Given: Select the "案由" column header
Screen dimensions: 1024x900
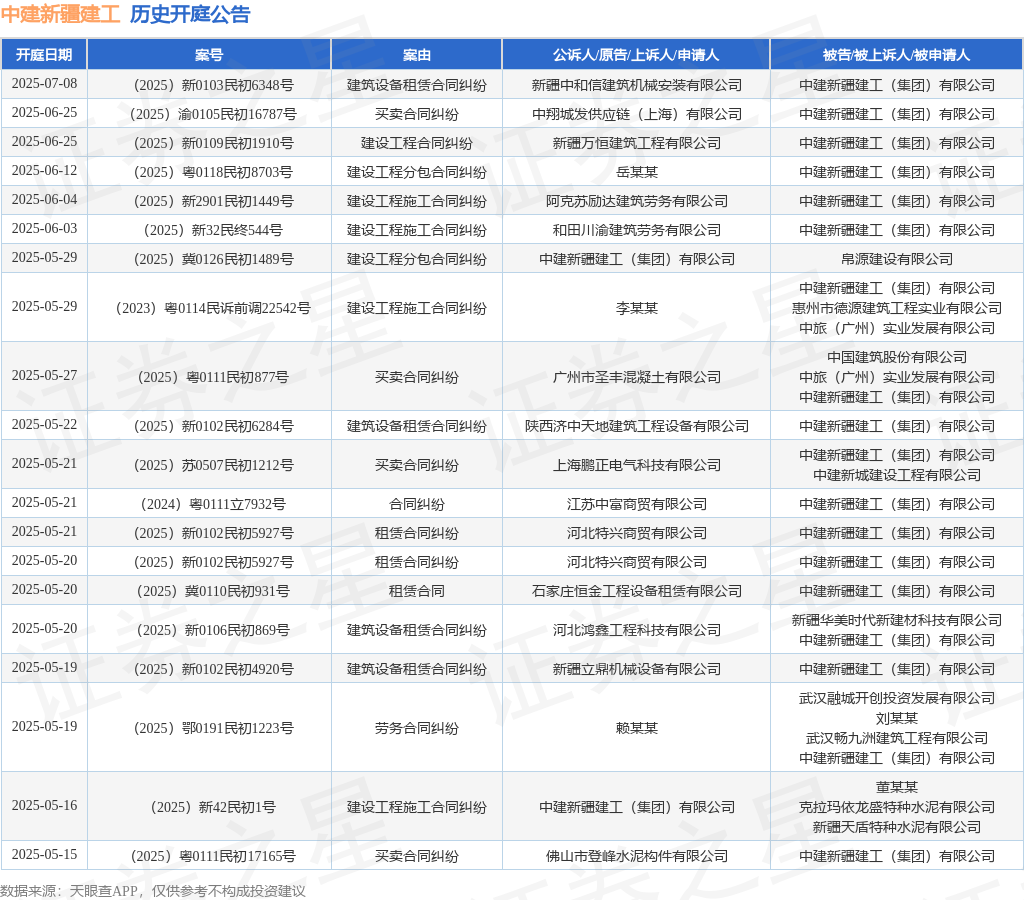Looking at the screenshot, I should (417, 55).
